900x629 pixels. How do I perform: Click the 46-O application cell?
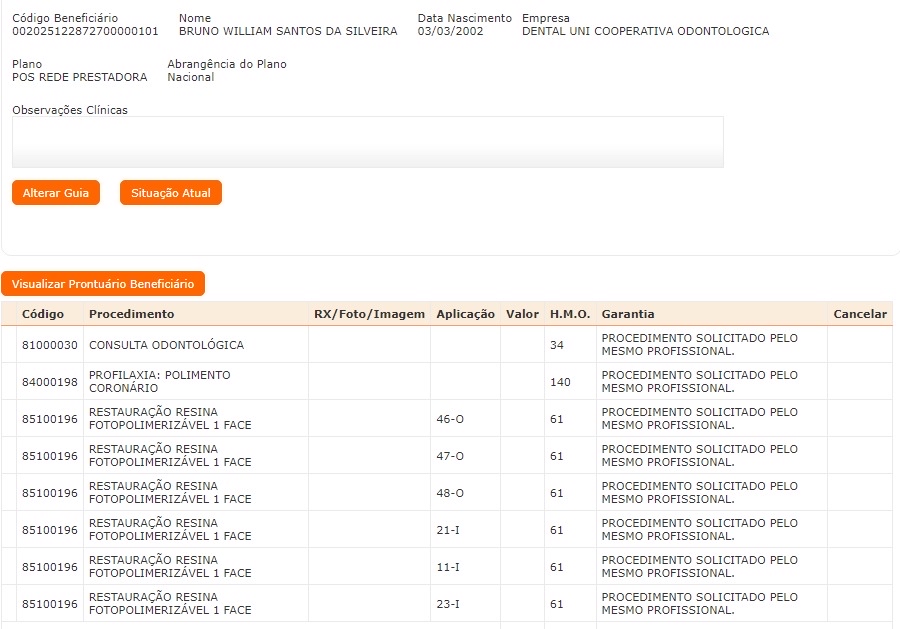450,419
